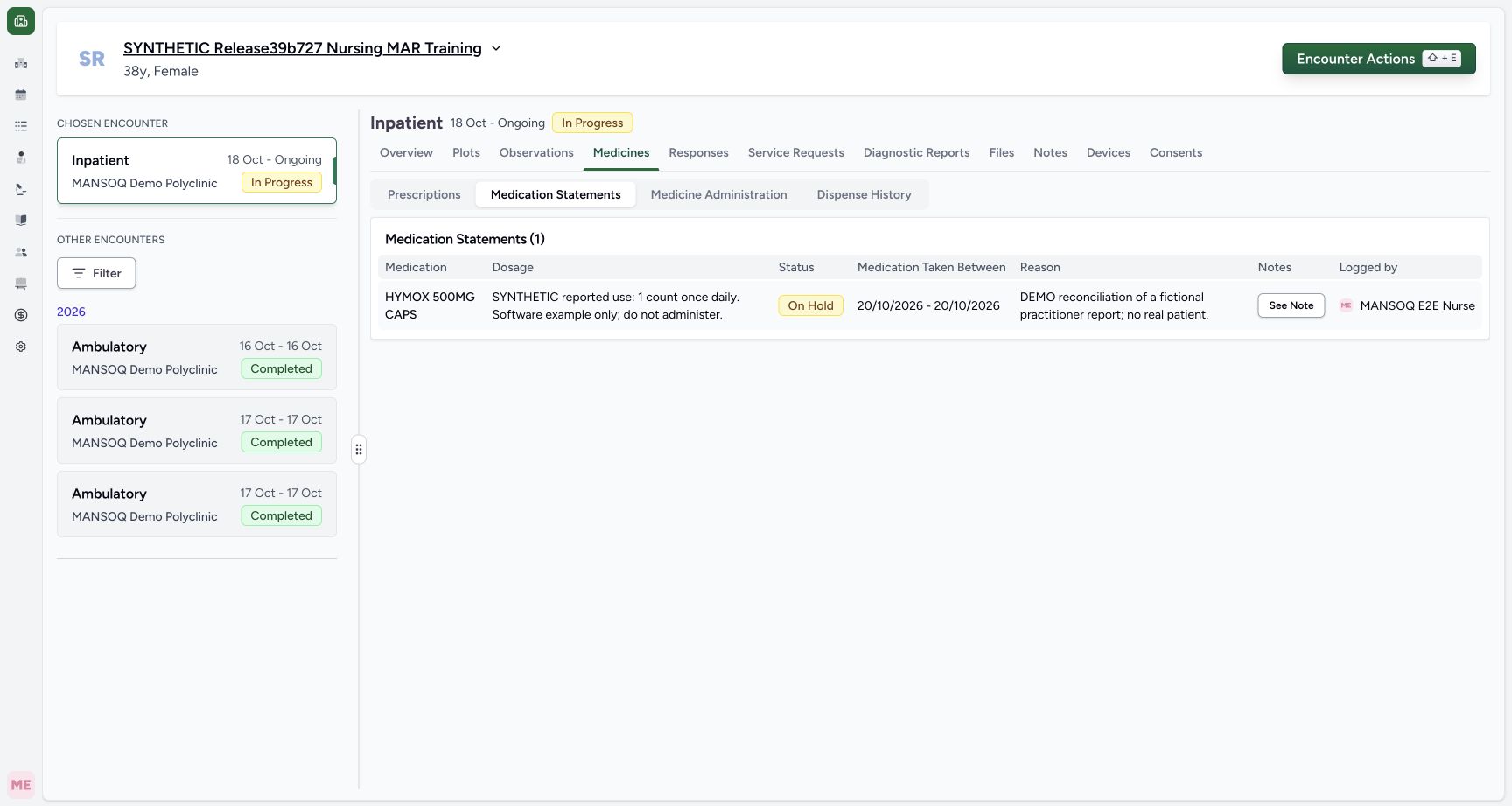Open the Consents tab
The width and height of the screenshot is (1512, 806).
coord(1176,152)
